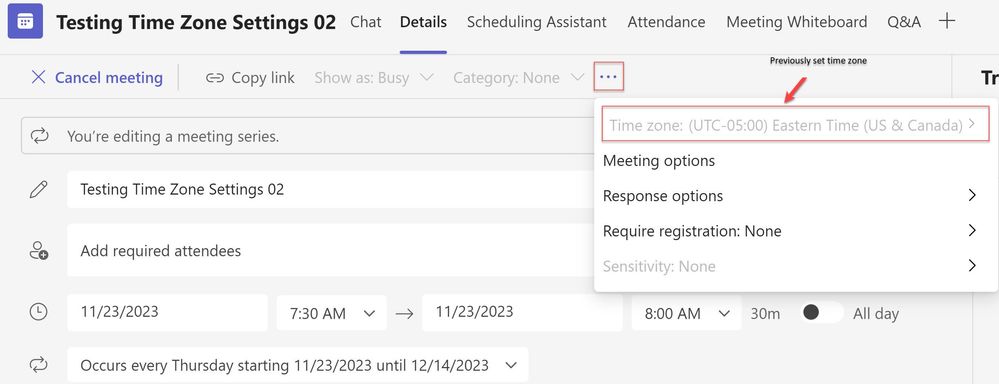Click the calendar meeting icon beside the title

[25, 21]
